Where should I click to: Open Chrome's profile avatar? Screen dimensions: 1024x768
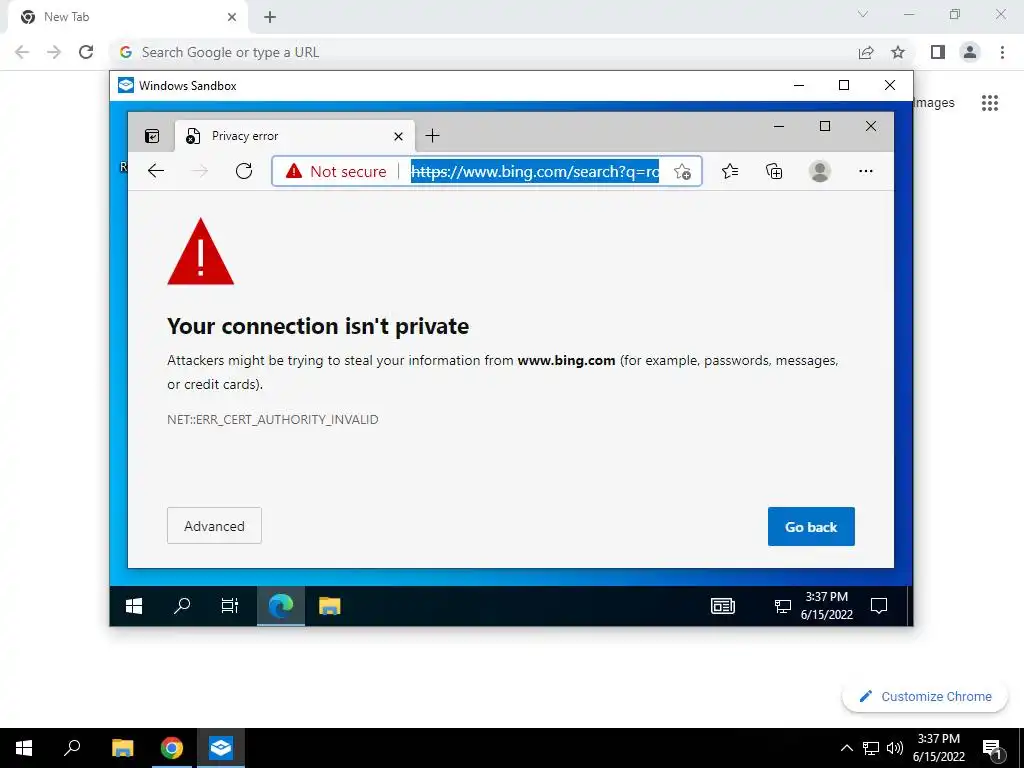(970, 52)
